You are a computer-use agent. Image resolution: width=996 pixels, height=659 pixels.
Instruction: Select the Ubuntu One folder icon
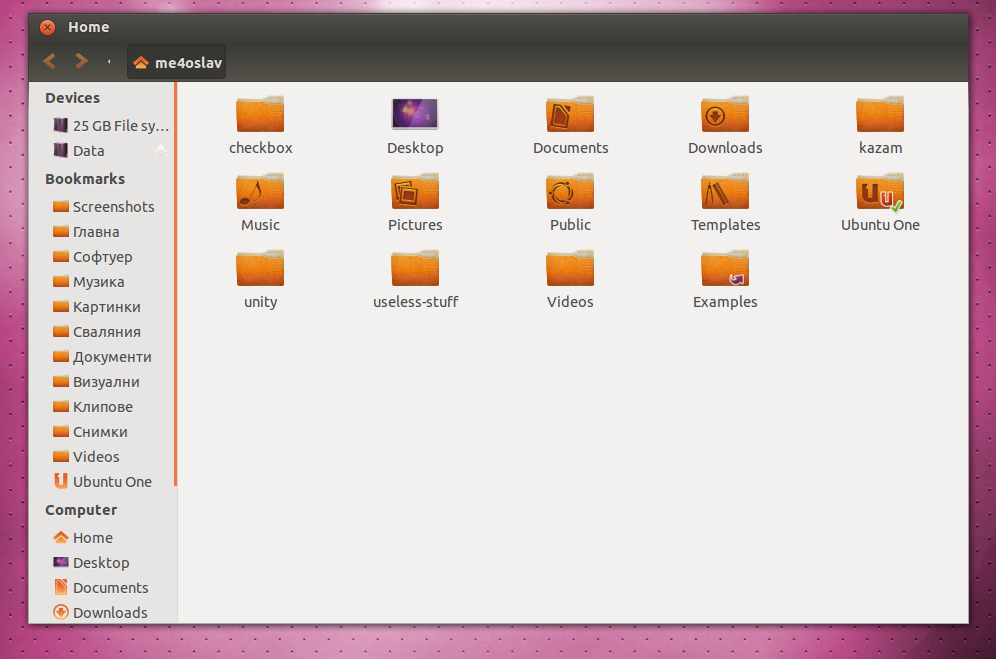point(880,192)
